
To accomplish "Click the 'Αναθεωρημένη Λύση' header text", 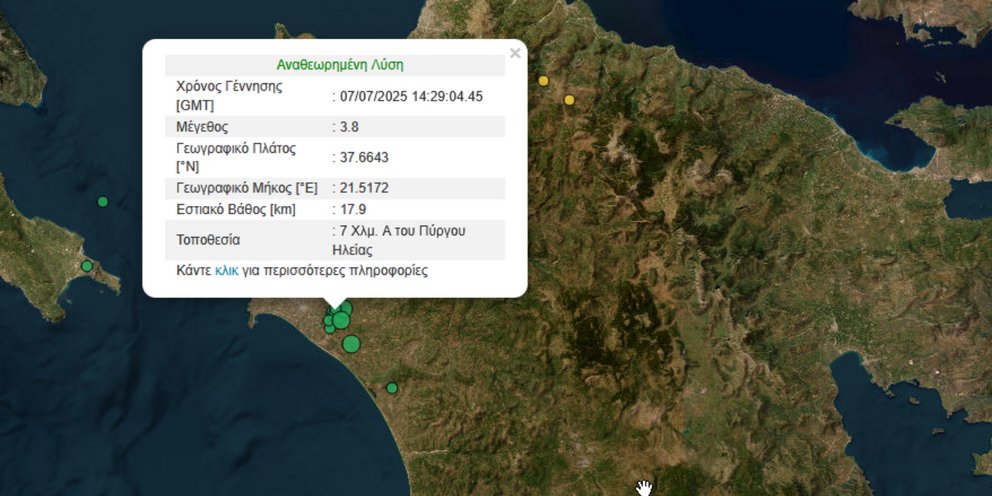I will (x=340, y=65).
